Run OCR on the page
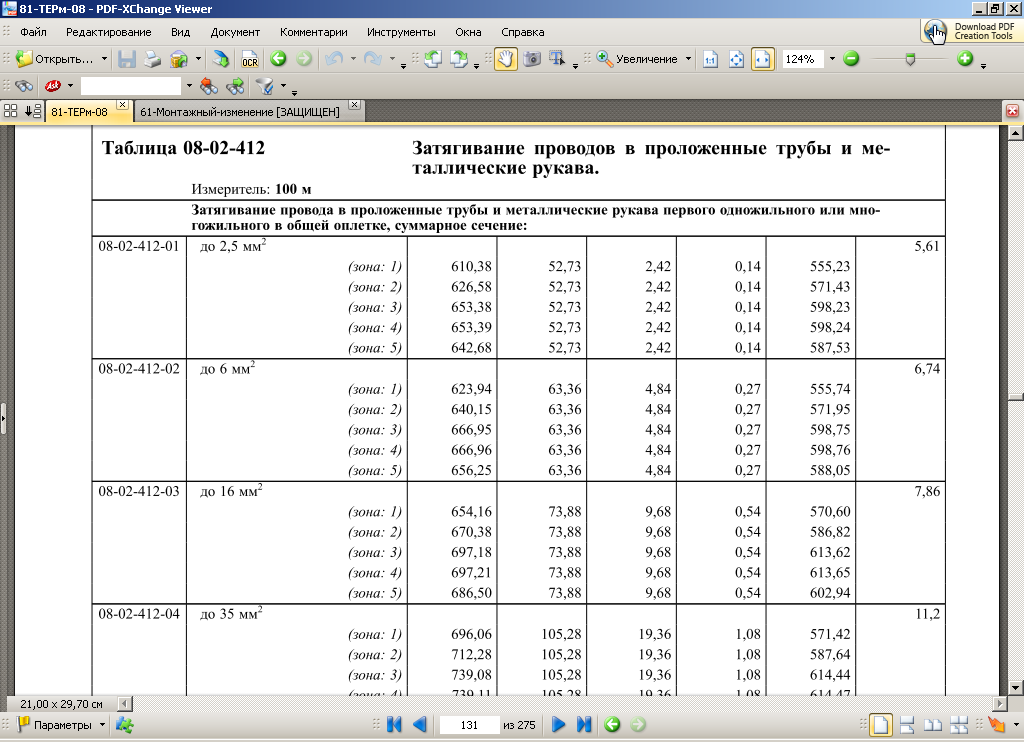 click(250, 59)
